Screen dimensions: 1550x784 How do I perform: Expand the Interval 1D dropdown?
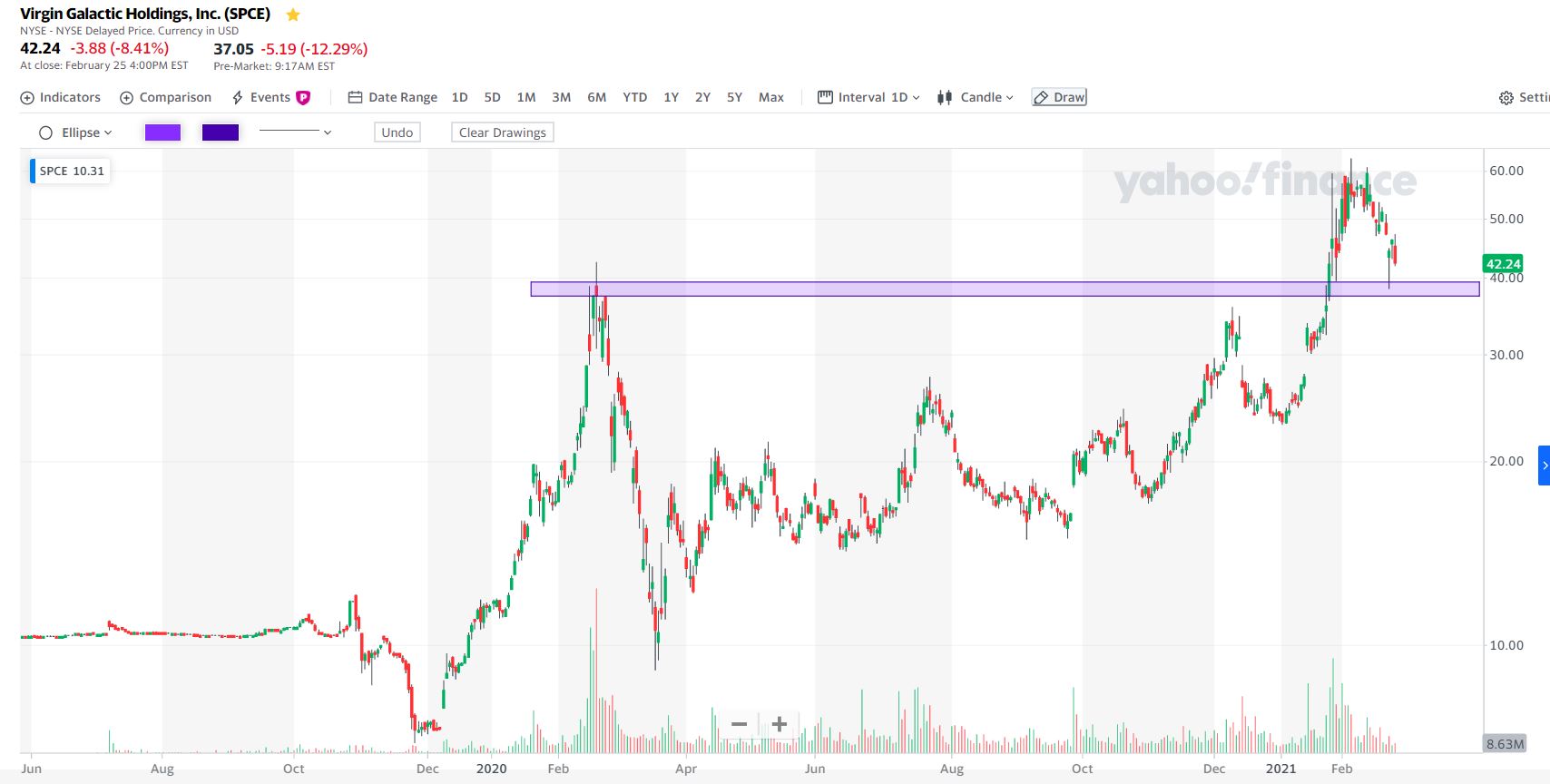[868, 97]
